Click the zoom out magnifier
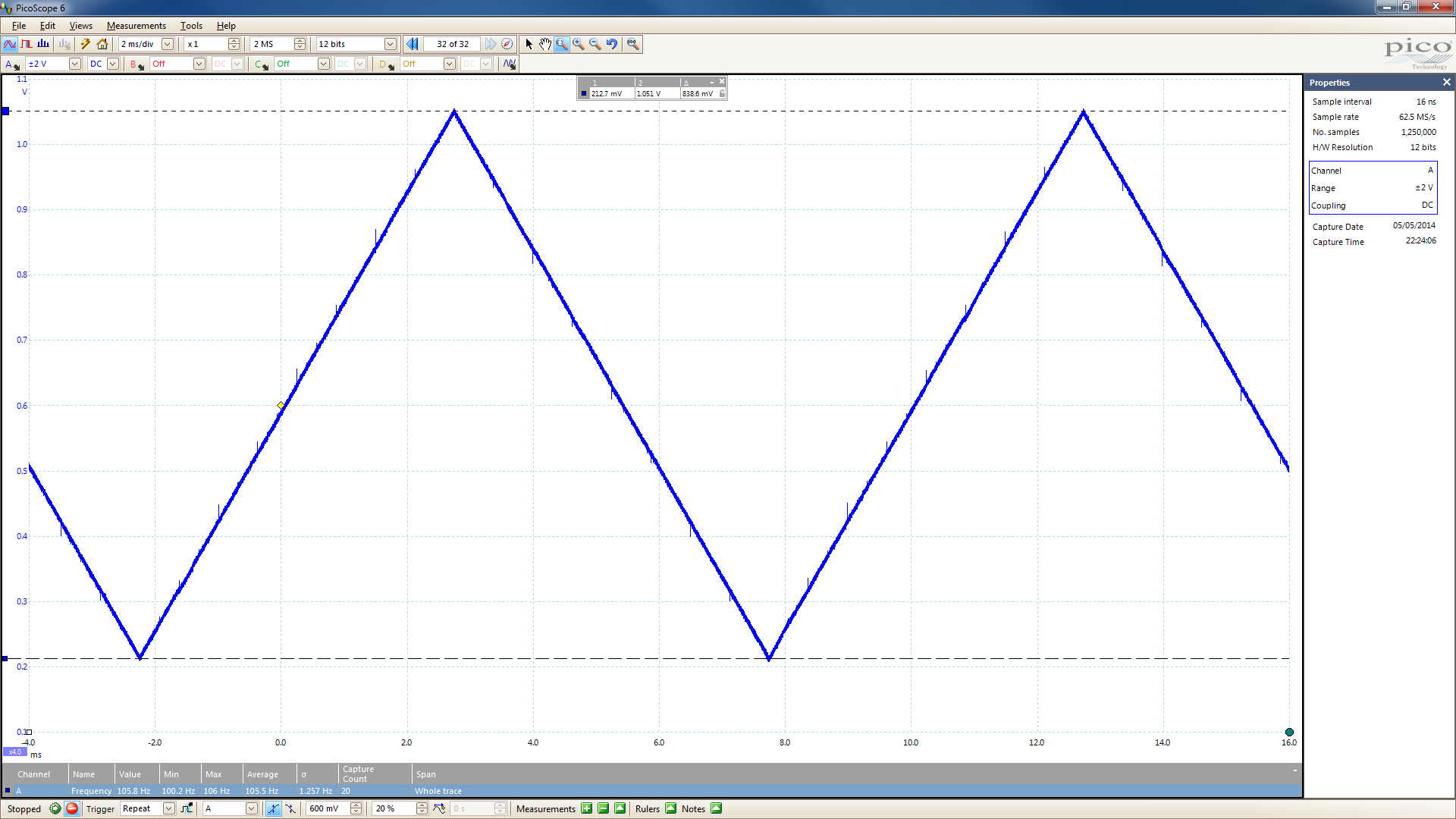 tap(595, 44)
